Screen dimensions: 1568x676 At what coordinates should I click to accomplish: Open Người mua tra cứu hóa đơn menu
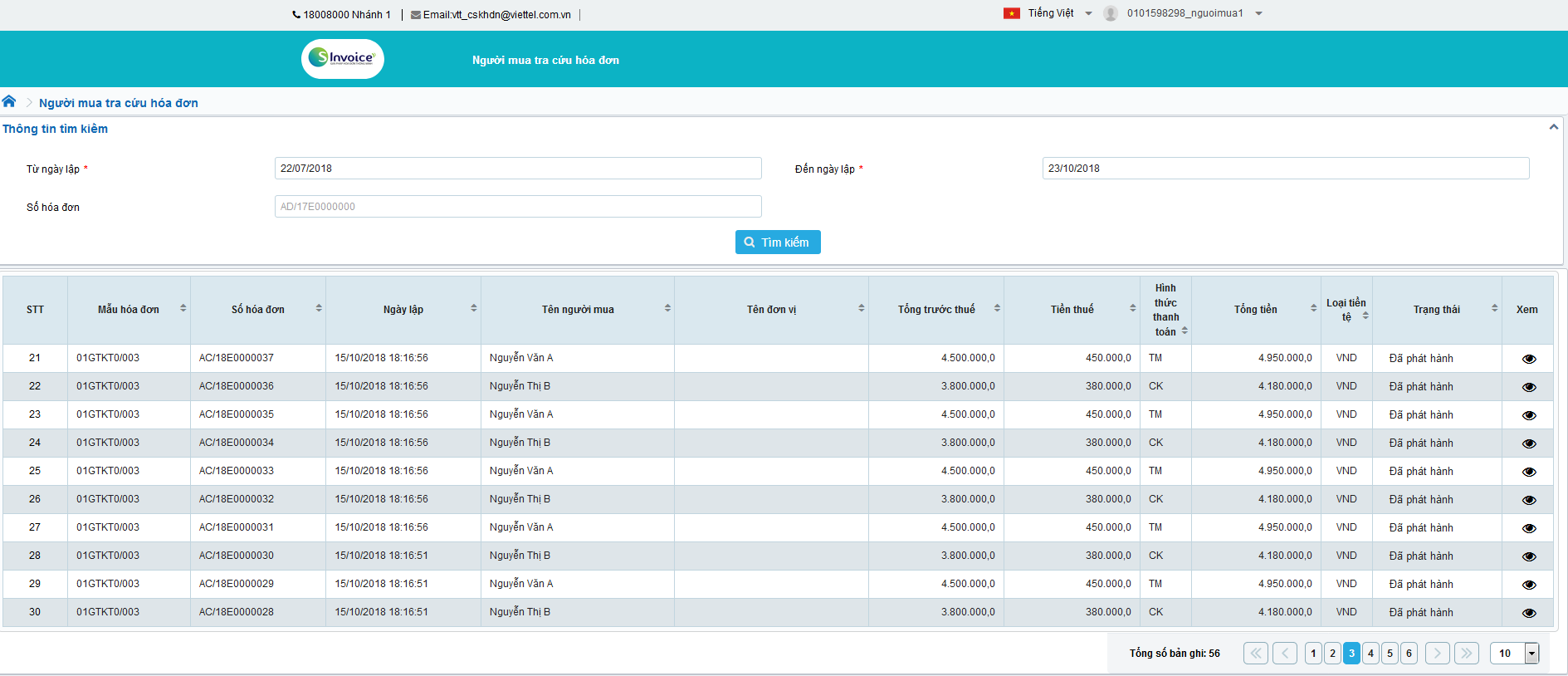coord(545,60)
